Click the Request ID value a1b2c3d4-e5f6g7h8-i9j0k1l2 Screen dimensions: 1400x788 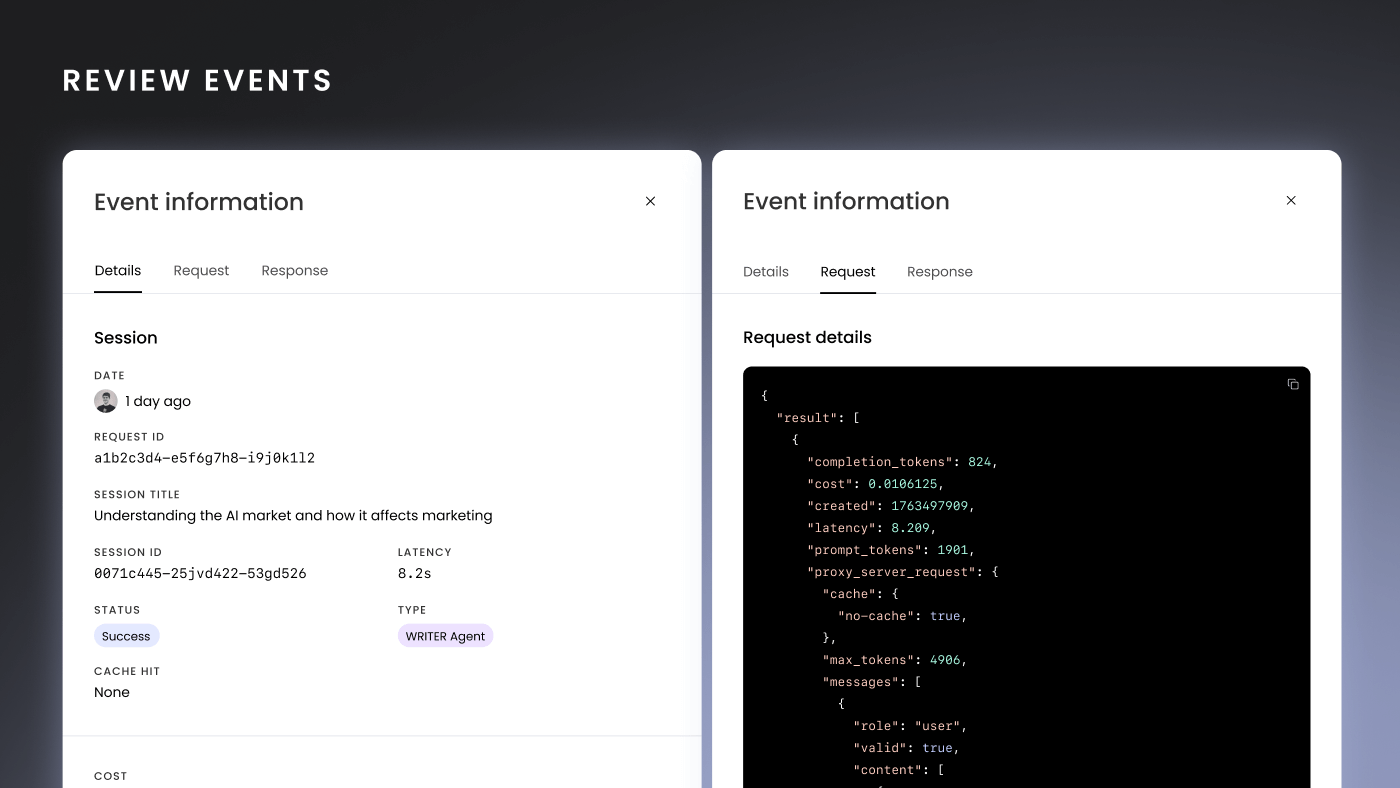point(204,458)
